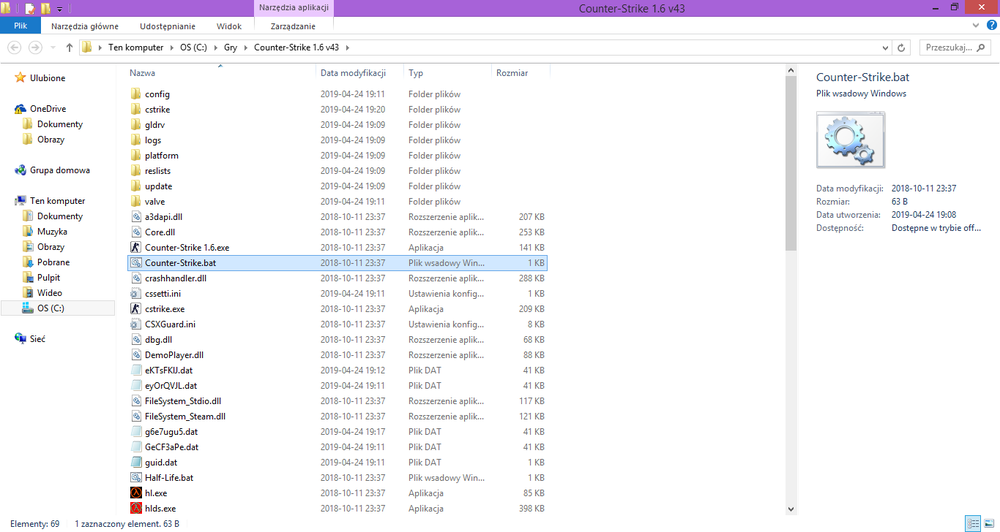Select the Counter-Strike 1.6.exe file icon
Screen dimensions: 1000x532
tap(136, 248)
